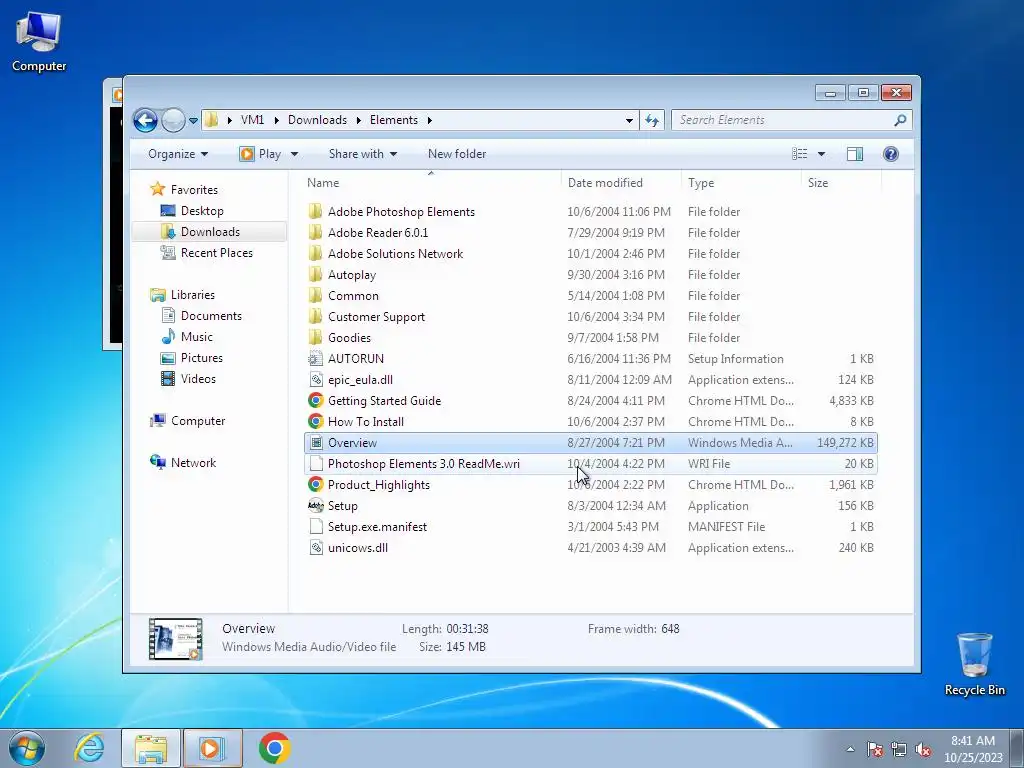The image size is (1024, 768).
Task: Click the muted volume tray icon
Action: point(923,749)
